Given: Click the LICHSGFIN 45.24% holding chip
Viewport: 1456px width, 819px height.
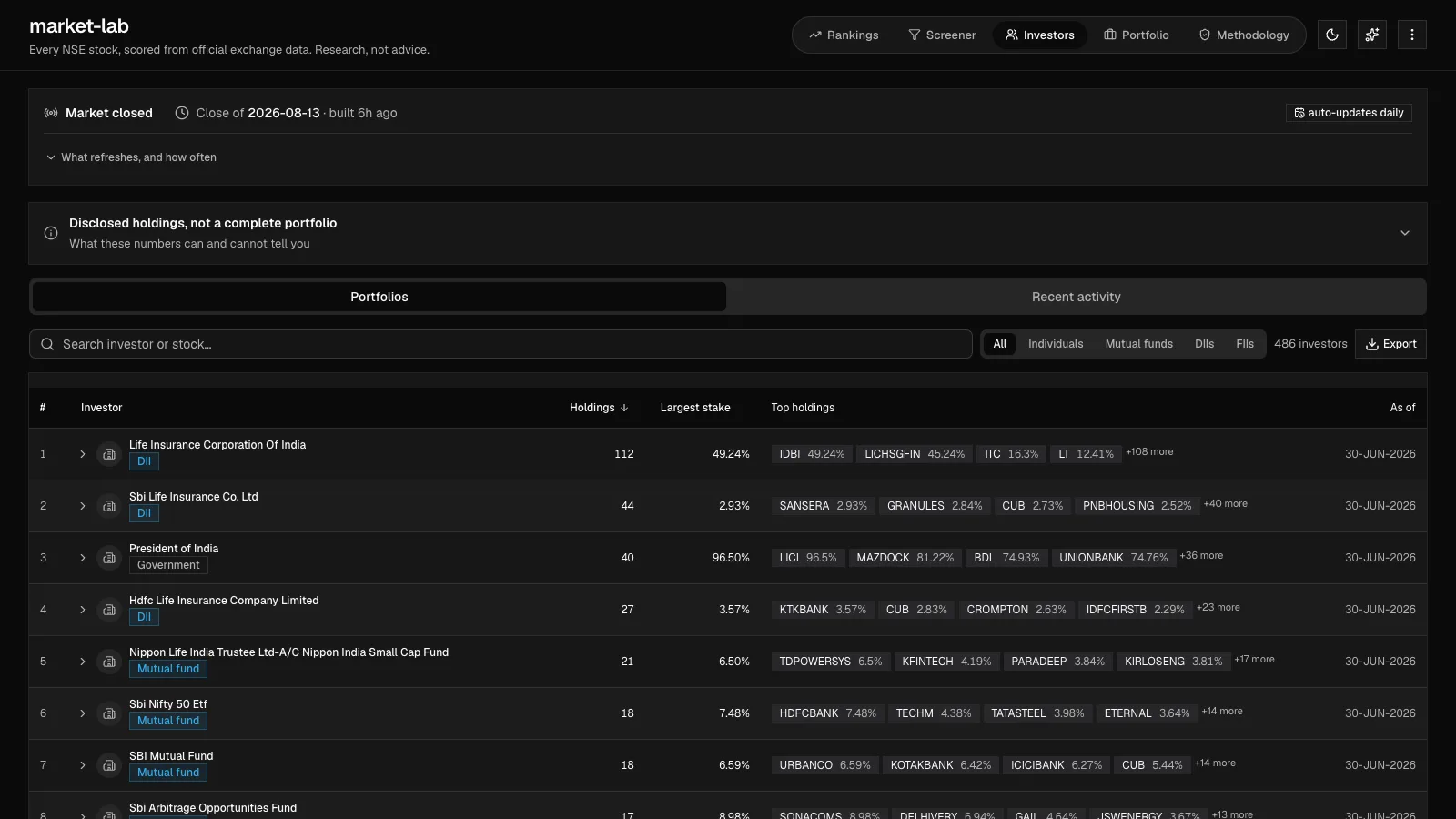Looking at the screenshot, I should (x=915, y=454).
